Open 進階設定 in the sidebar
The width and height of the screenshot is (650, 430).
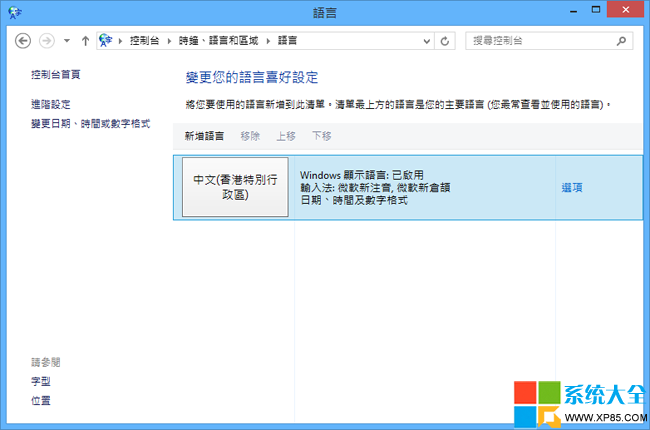[x=51, y=104]
